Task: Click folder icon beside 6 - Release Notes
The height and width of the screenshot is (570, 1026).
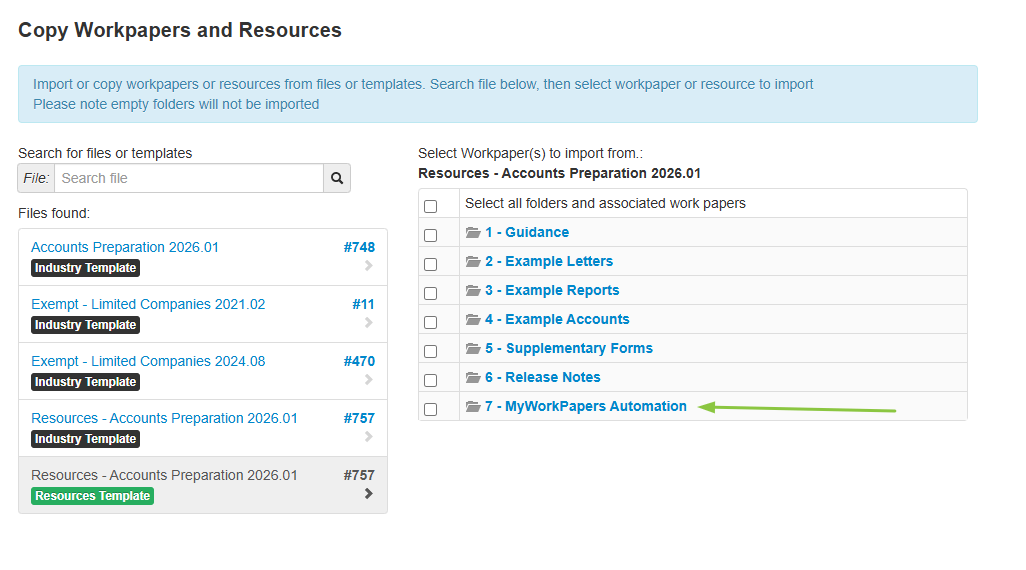Action: click(x=473, y=378)
